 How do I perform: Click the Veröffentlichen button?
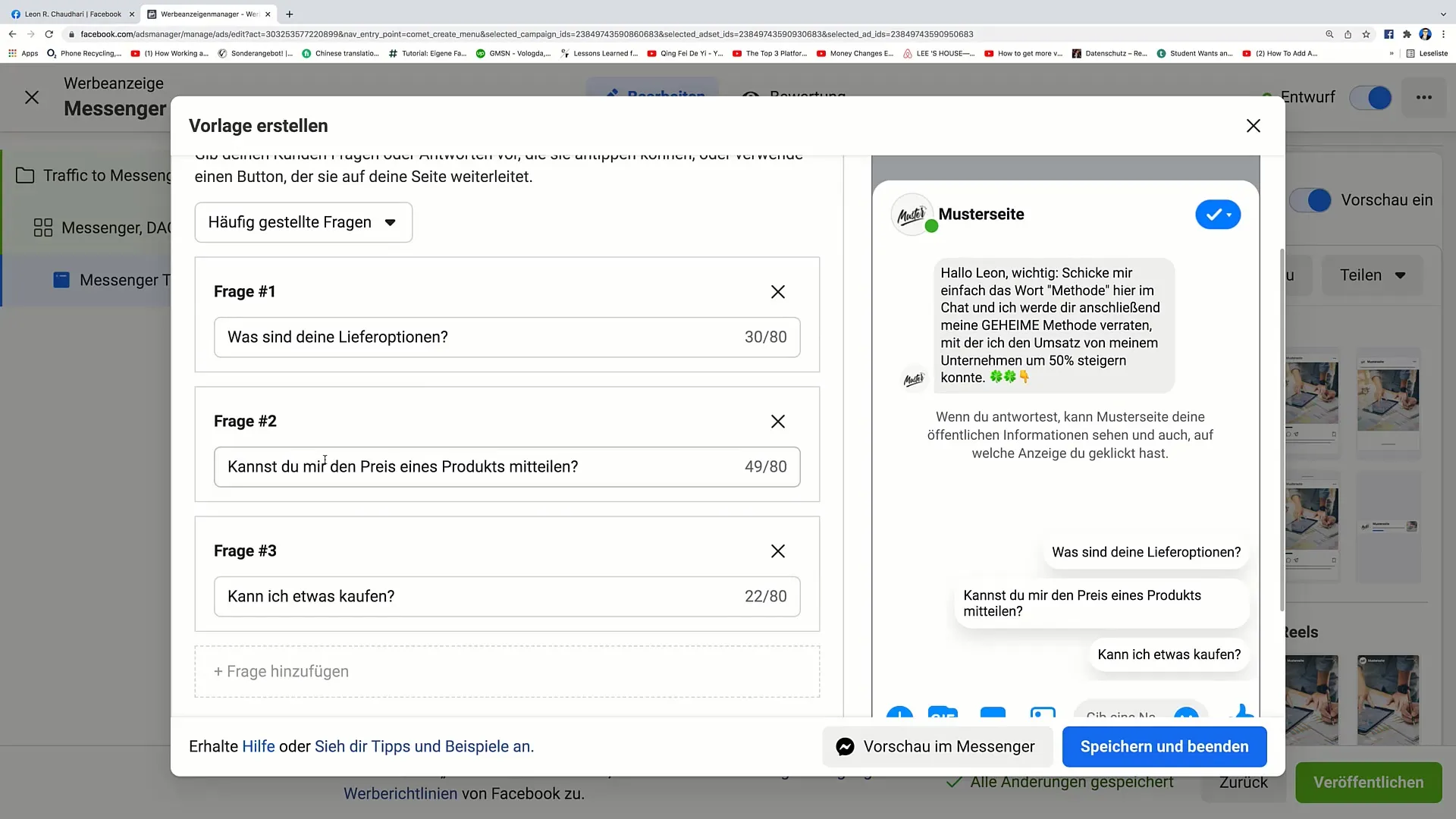pyautogui.click(x=1368, y=783)
